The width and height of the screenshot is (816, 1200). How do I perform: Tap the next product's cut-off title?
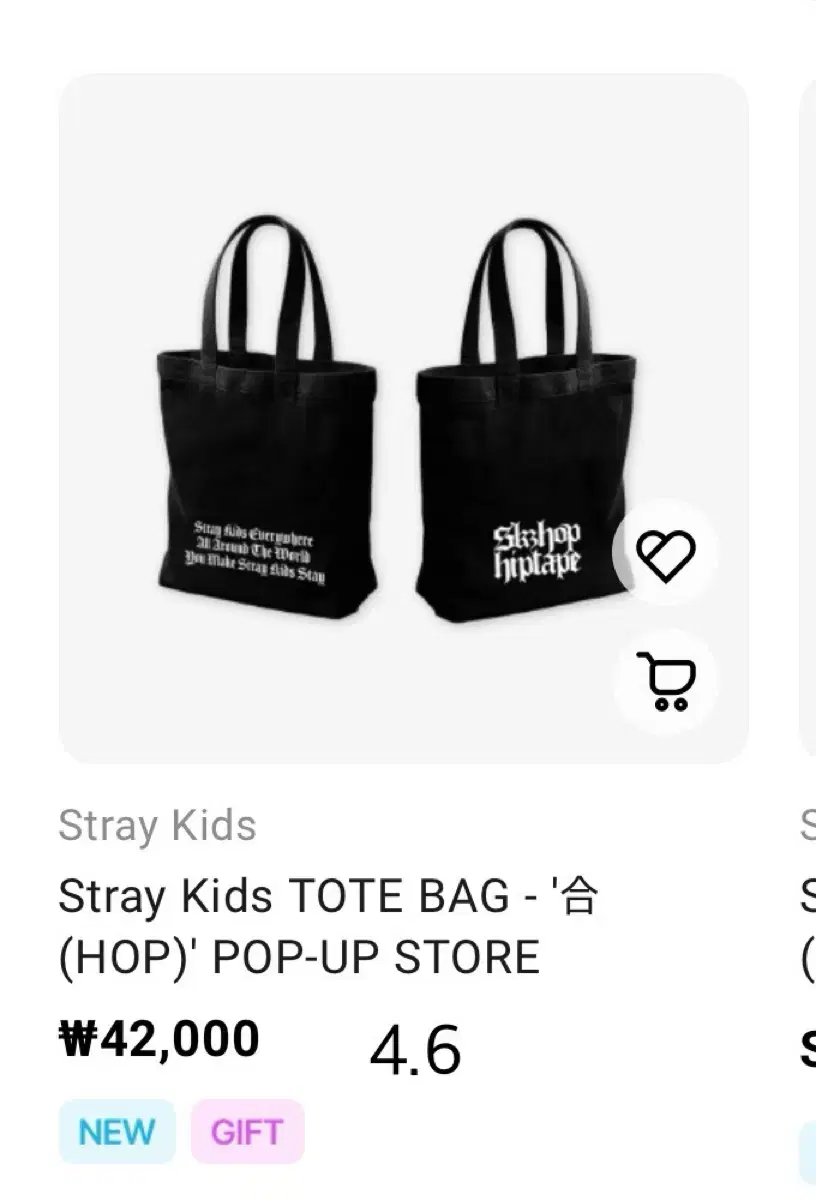click(808, 926)
